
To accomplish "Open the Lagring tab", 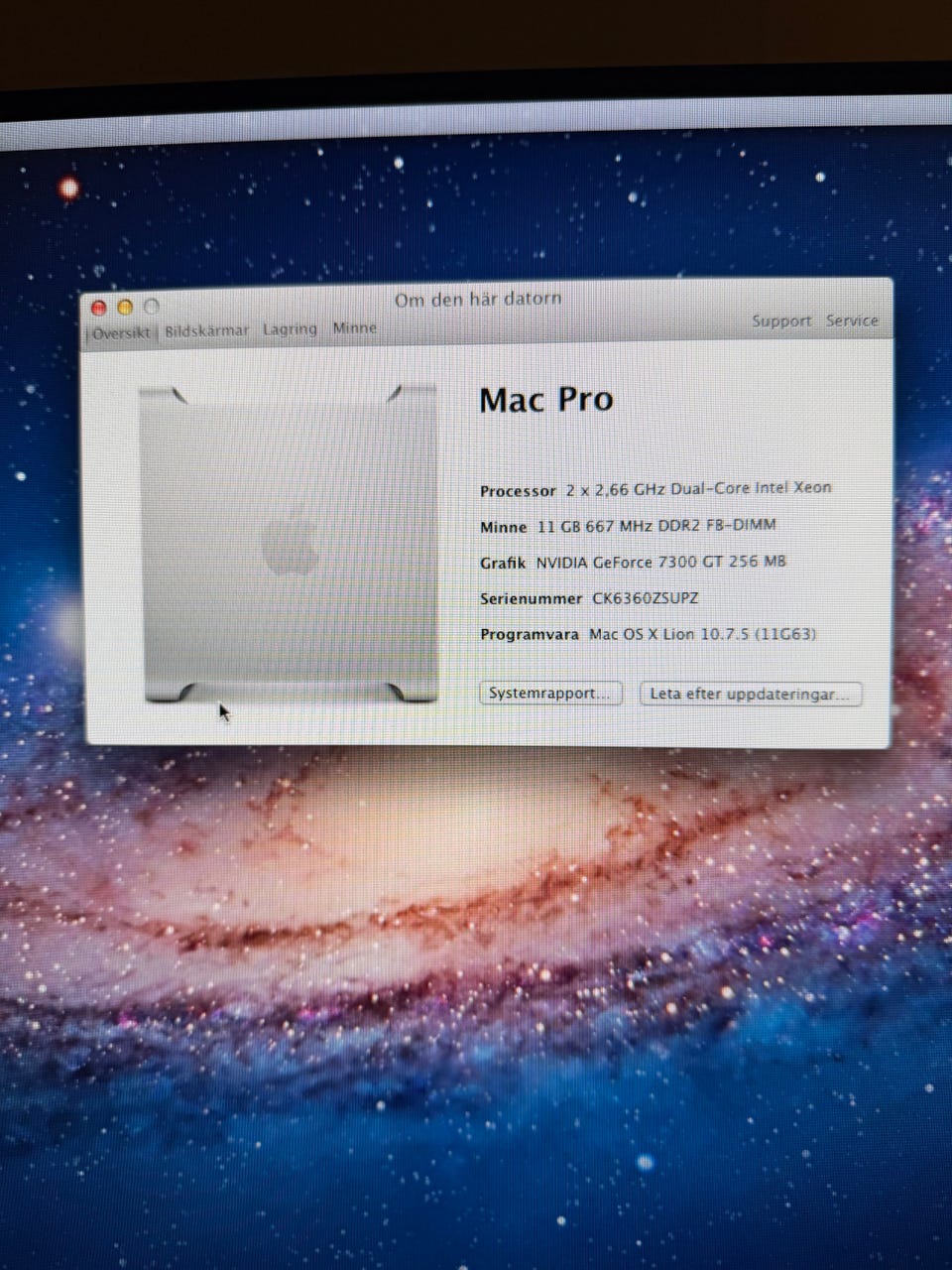I will 290,329.
